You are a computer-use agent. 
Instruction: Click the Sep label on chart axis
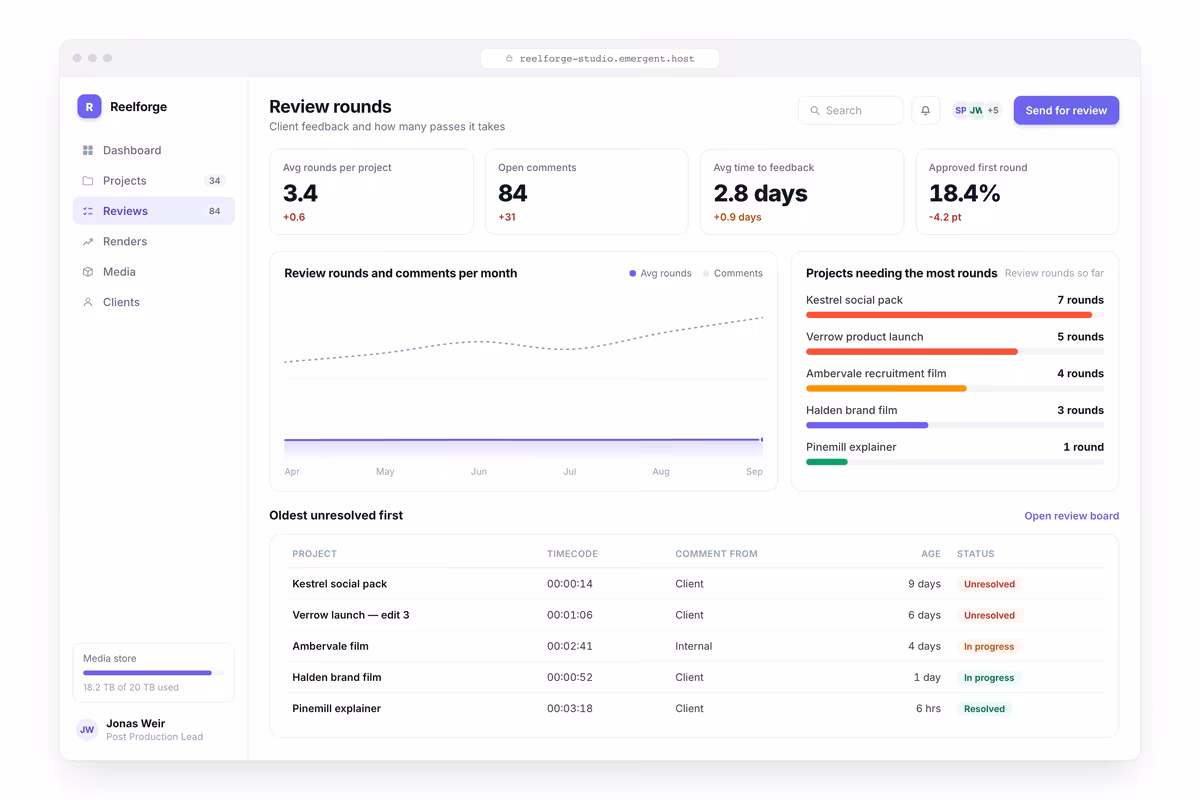click(754, 471)
